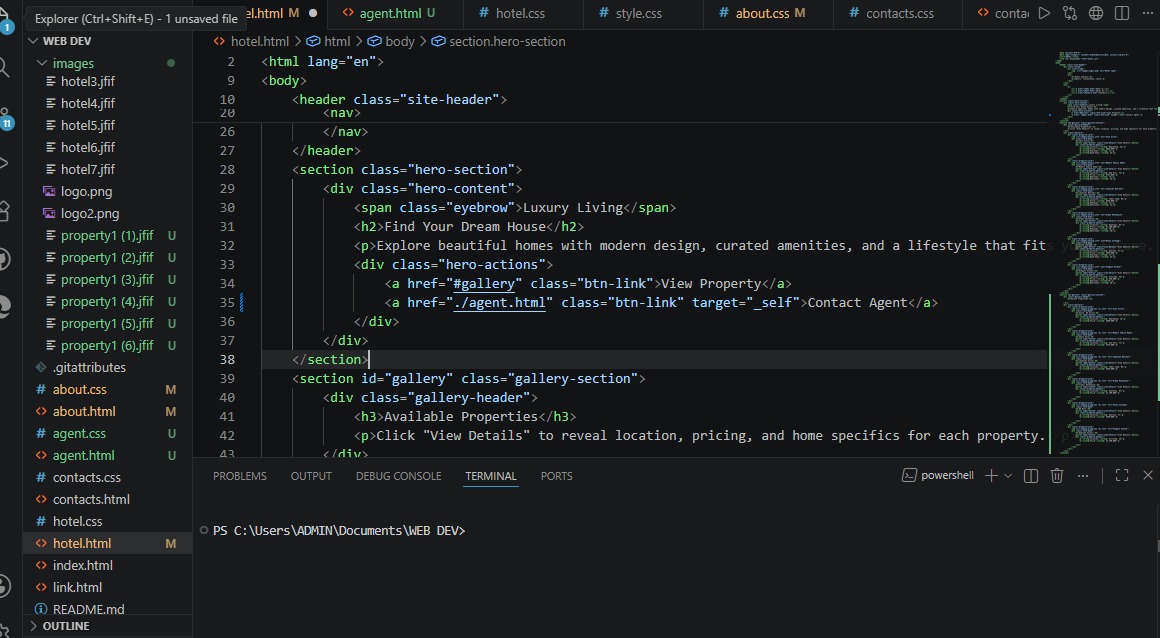Open hotel5.jfif in the explorer
The image size is (1160, 638).
87,126
